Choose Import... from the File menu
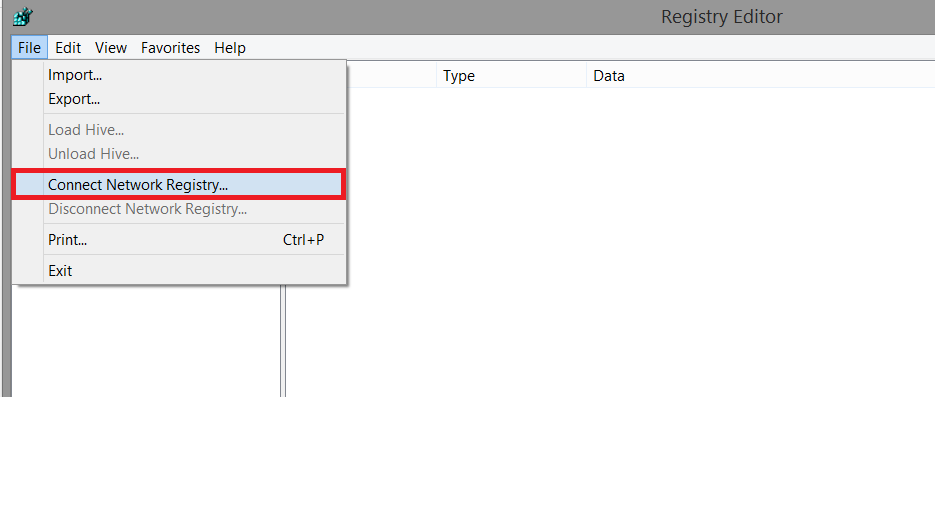Image resolution: width=935 pixels, height=512 pixels. [x=75, y=75]
